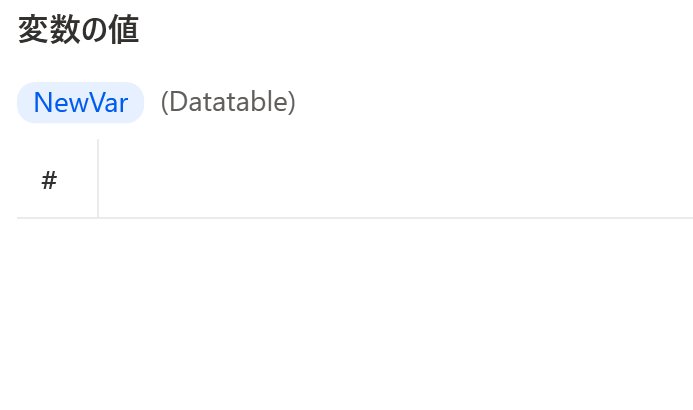Click the divider right of # column

pos(98,178)
